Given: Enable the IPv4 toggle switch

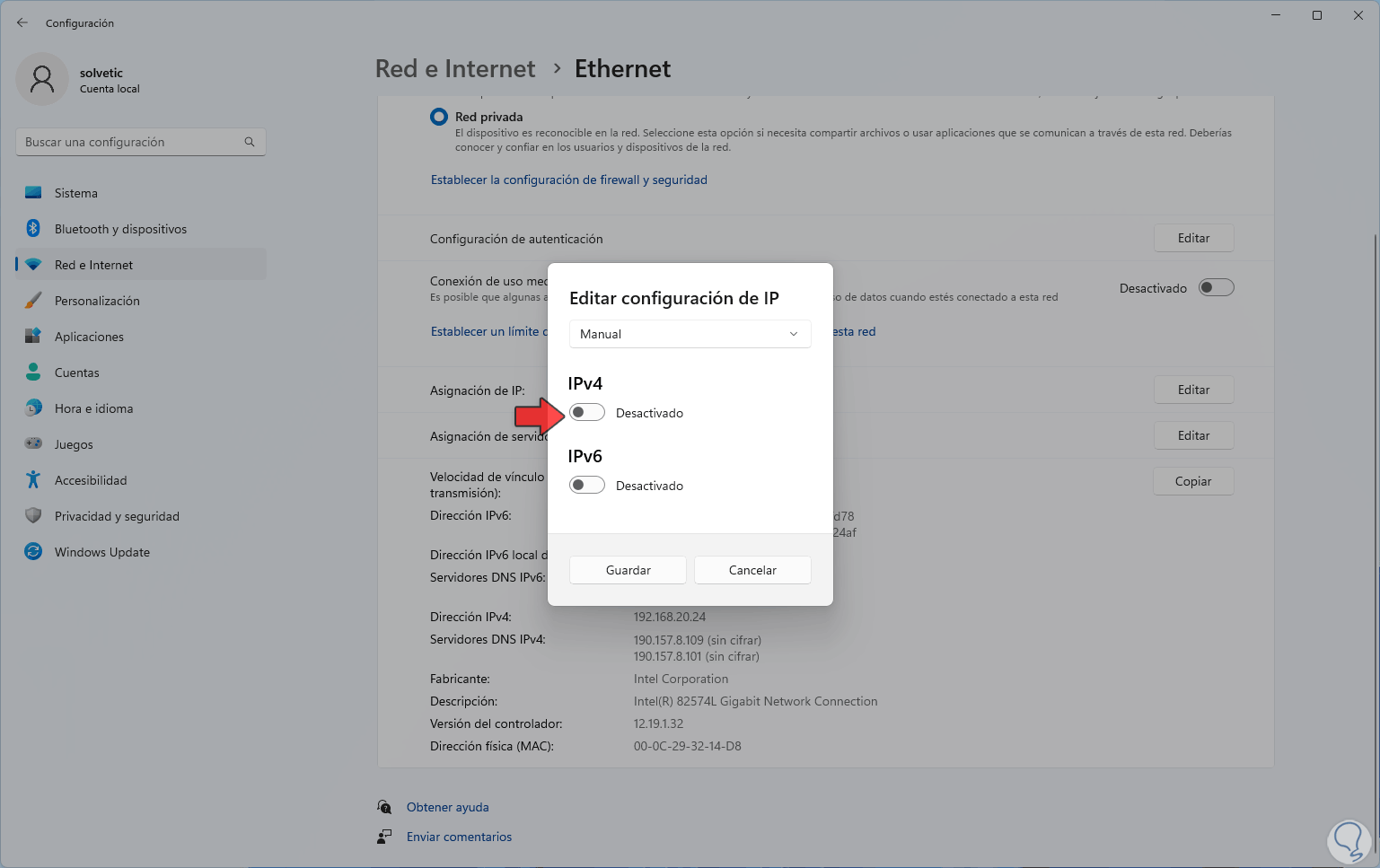Looking at the screenshot, I should point(587,413).
